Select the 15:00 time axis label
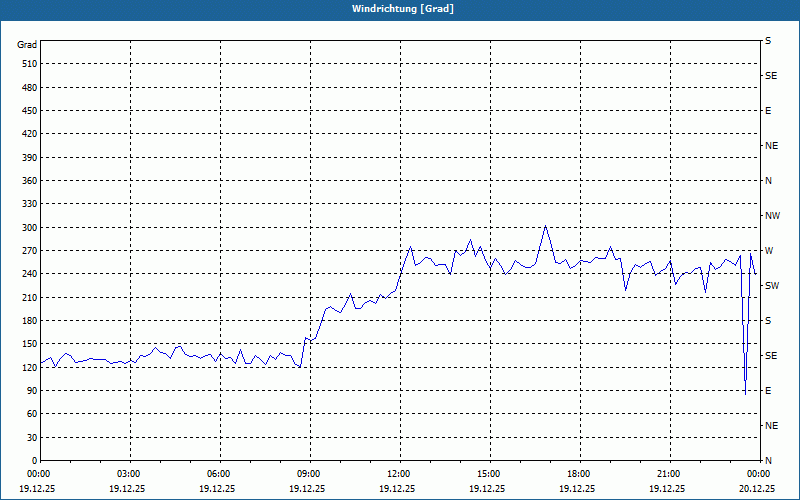The image size is (800, 500). (490, 473)
